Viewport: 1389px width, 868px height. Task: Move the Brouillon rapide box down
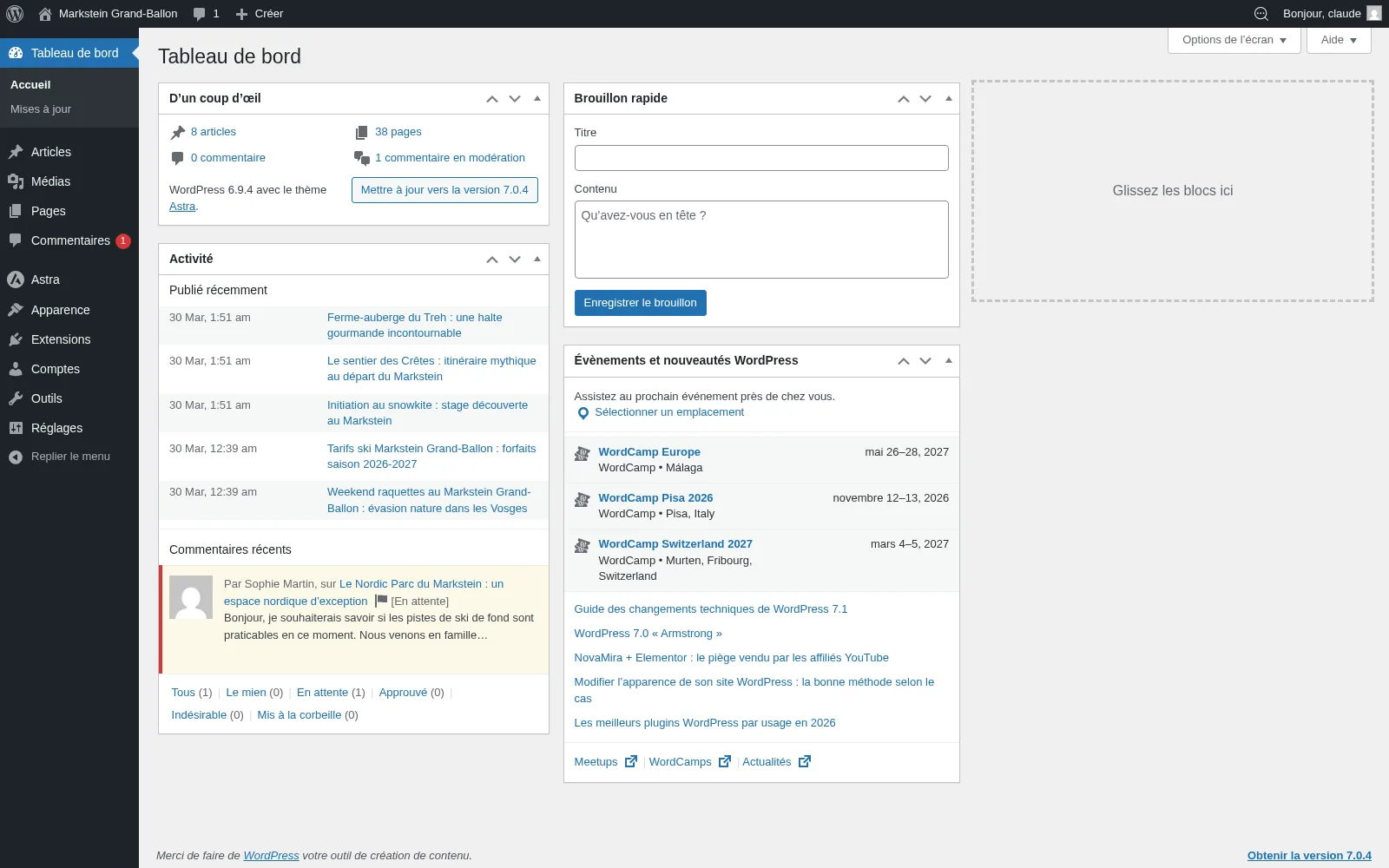coord(925,99)
